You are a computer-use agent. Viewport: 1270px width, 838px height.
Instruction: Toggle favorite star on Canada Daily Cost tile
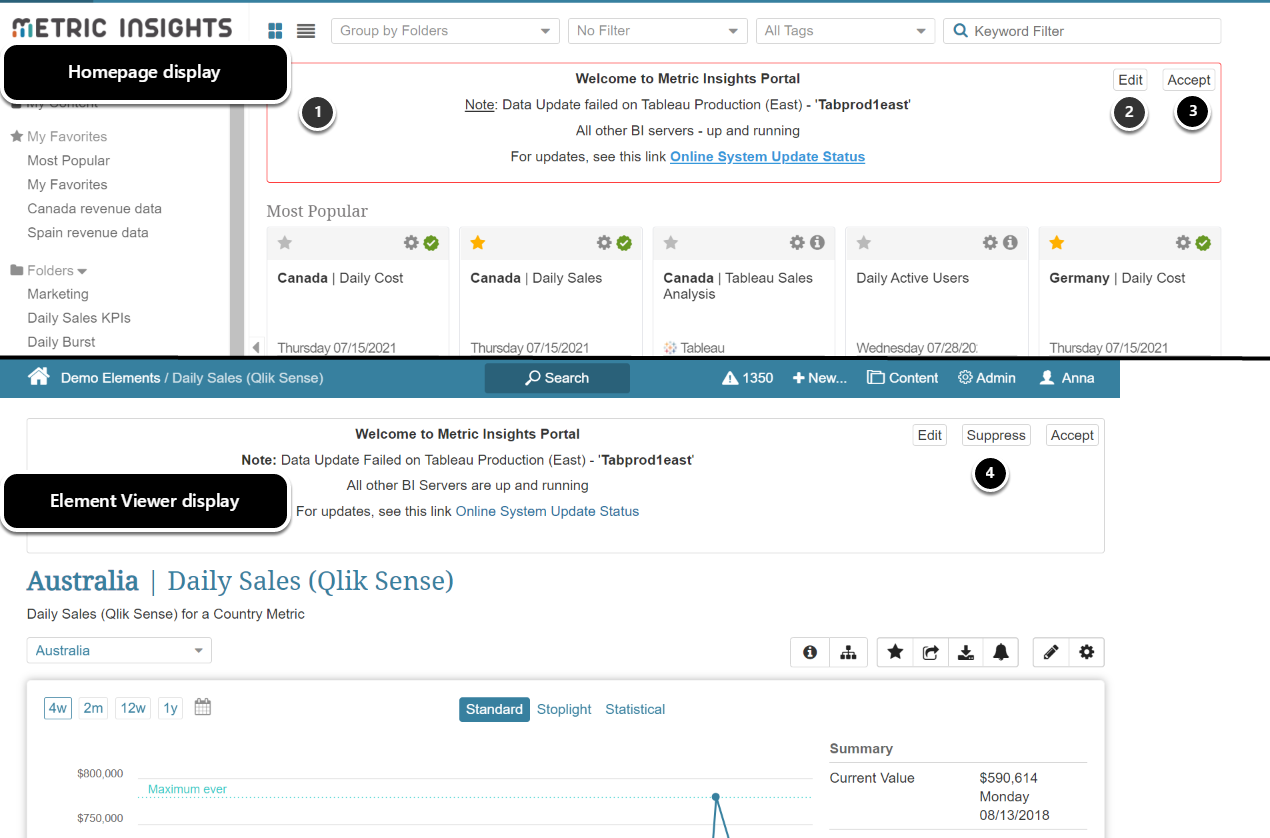tap(285, 243)
